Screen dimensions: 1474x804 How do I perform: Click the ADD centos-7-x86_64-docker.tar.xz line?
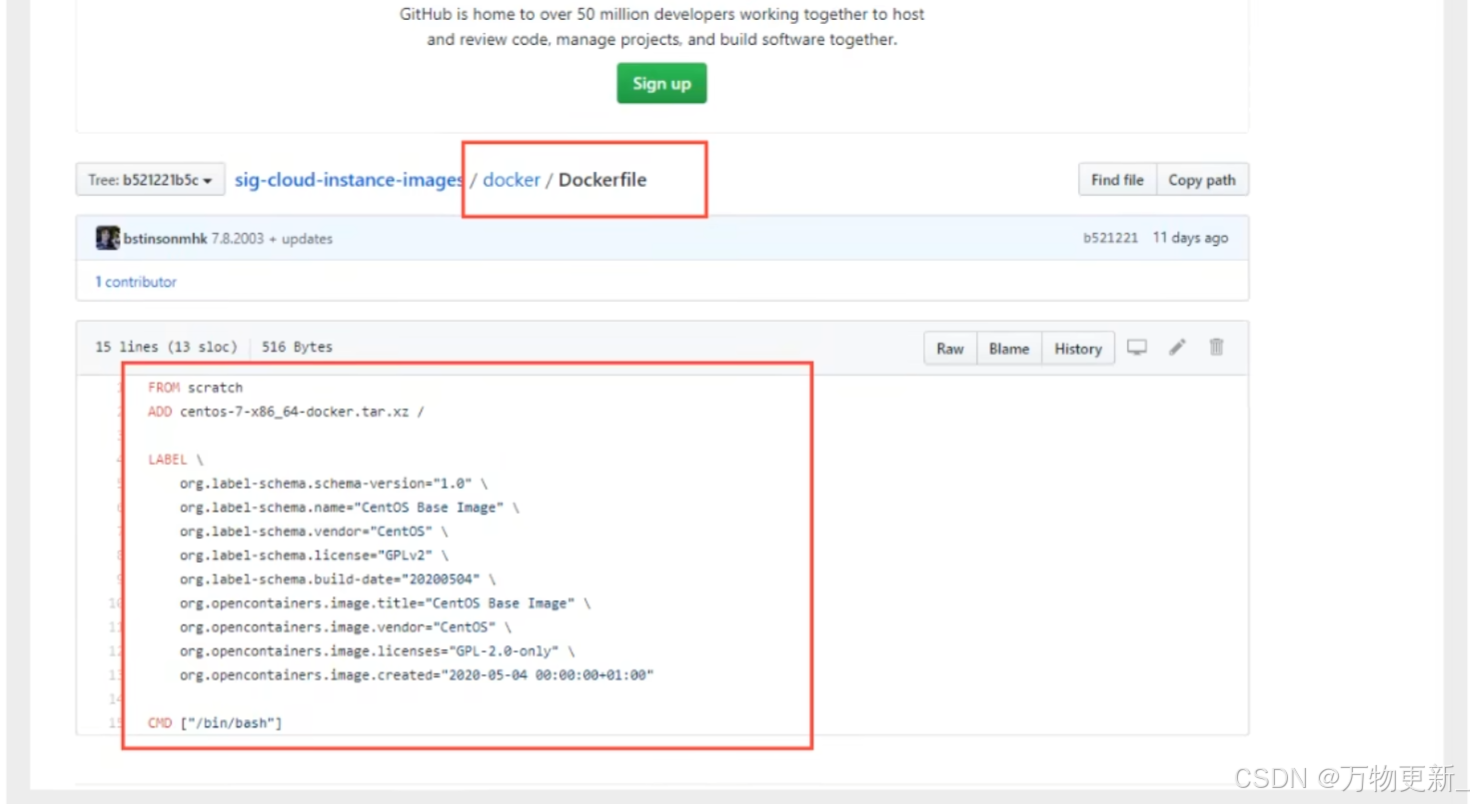click(x=286, y=411)
